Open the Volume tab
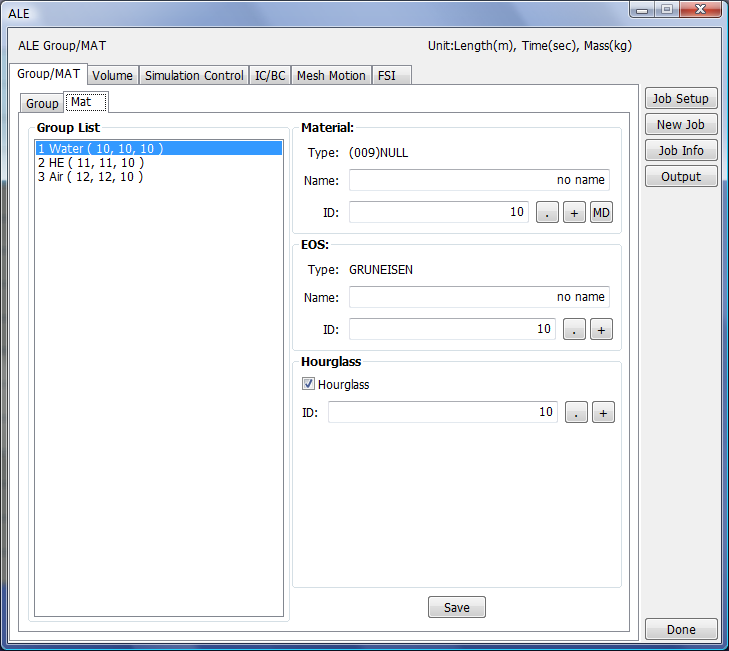 (112, 75)
